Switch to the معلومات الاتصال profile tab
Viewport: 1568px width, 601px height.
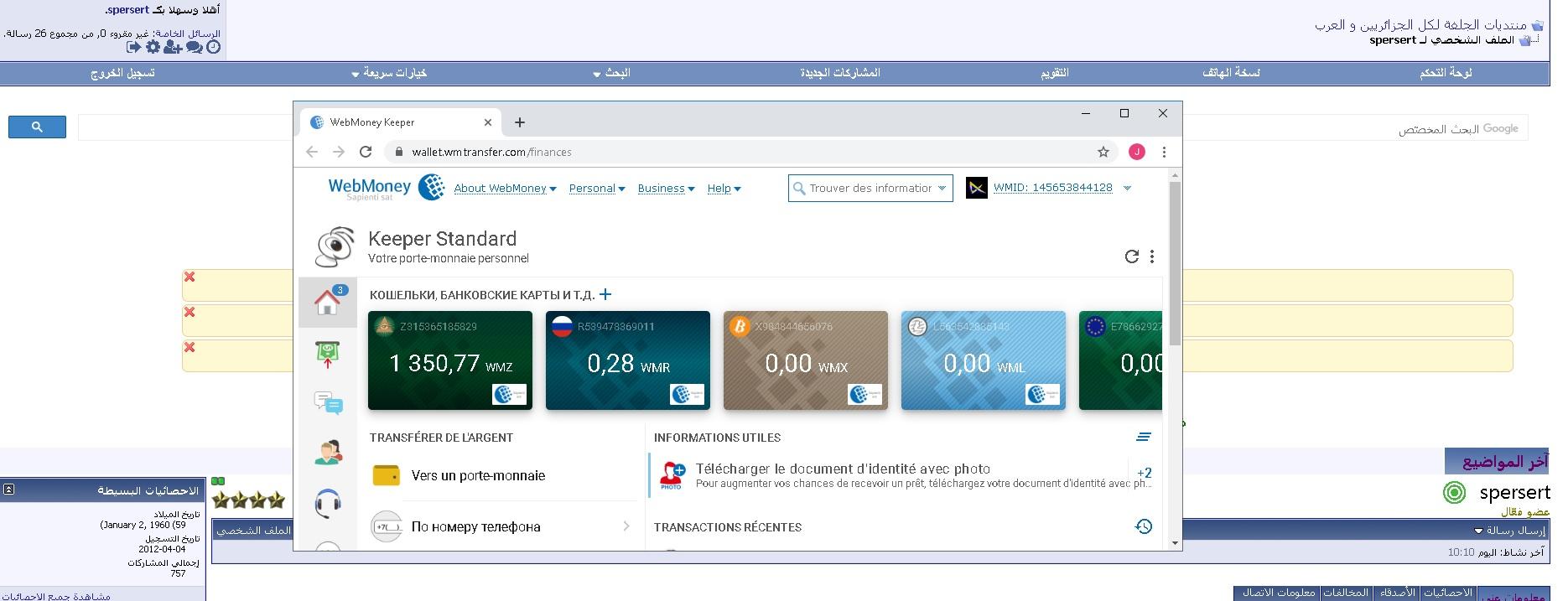pyautogui.click(x=1279, y=593)
